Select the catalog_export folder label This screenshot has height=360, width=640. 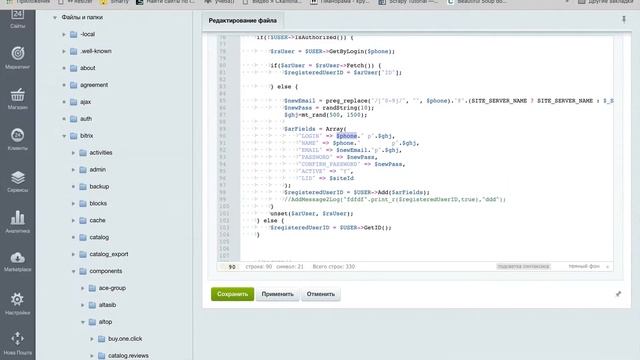(109, 254)
